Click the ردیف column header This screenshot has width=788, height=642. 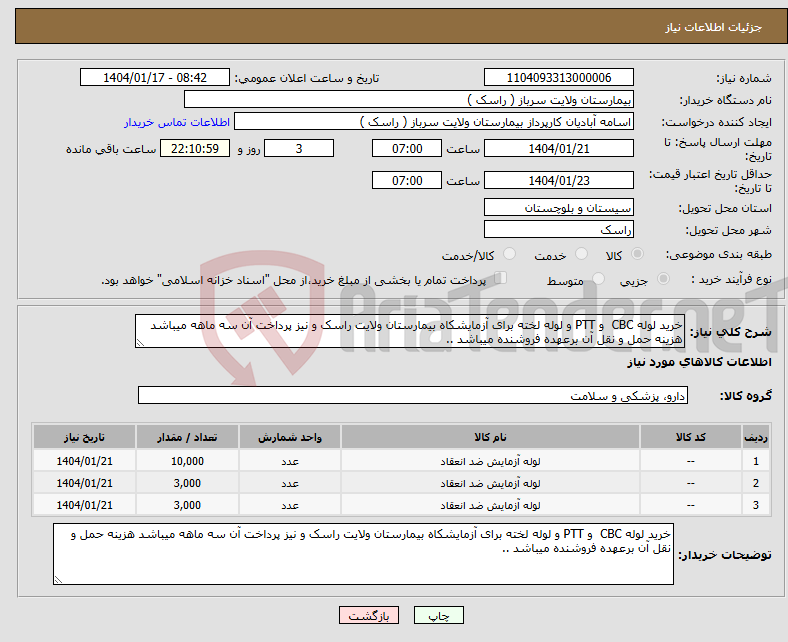[756, 437]
